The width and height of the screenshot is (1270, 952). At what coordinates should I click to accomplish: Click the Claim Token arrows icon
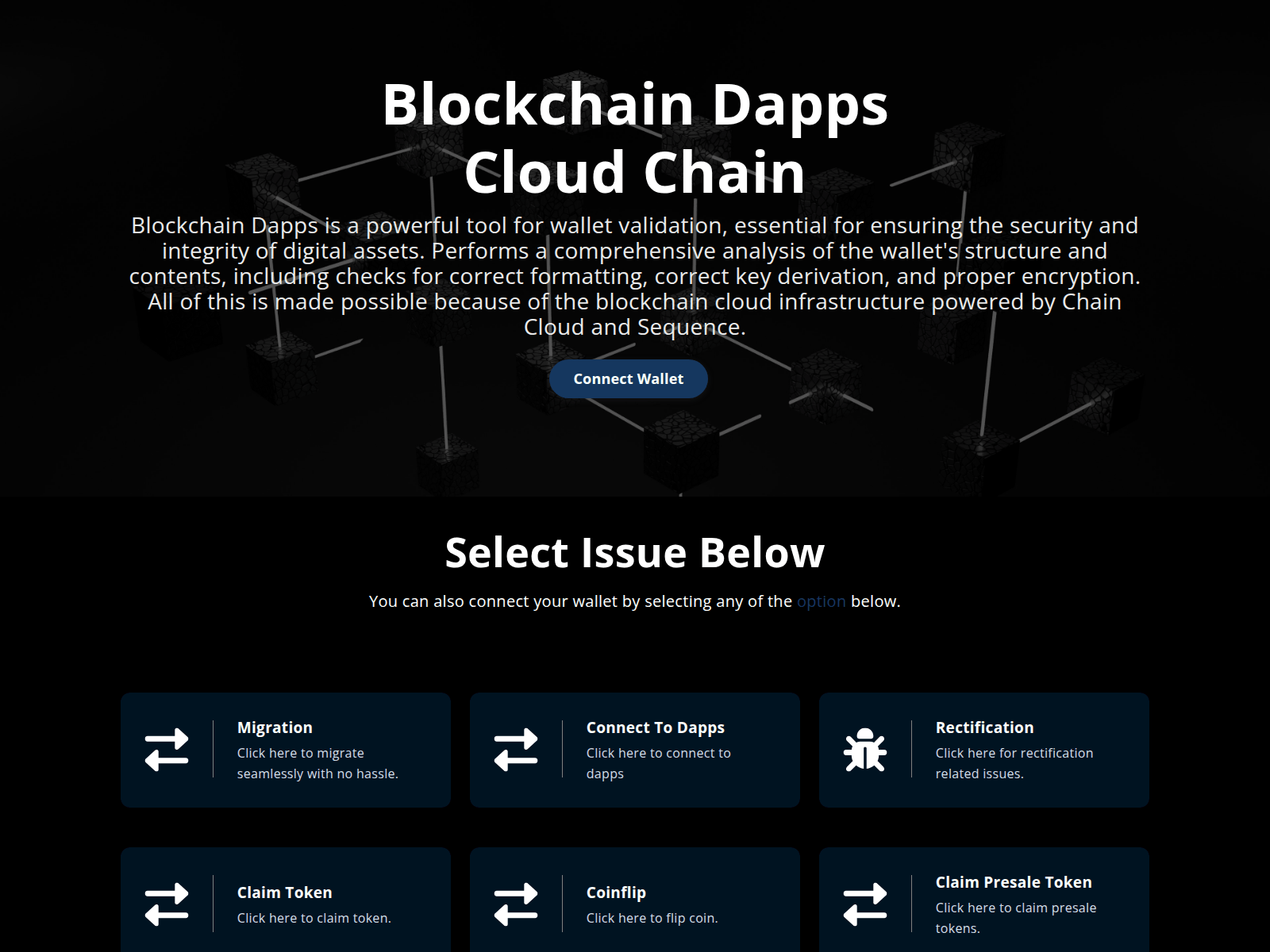167,904
